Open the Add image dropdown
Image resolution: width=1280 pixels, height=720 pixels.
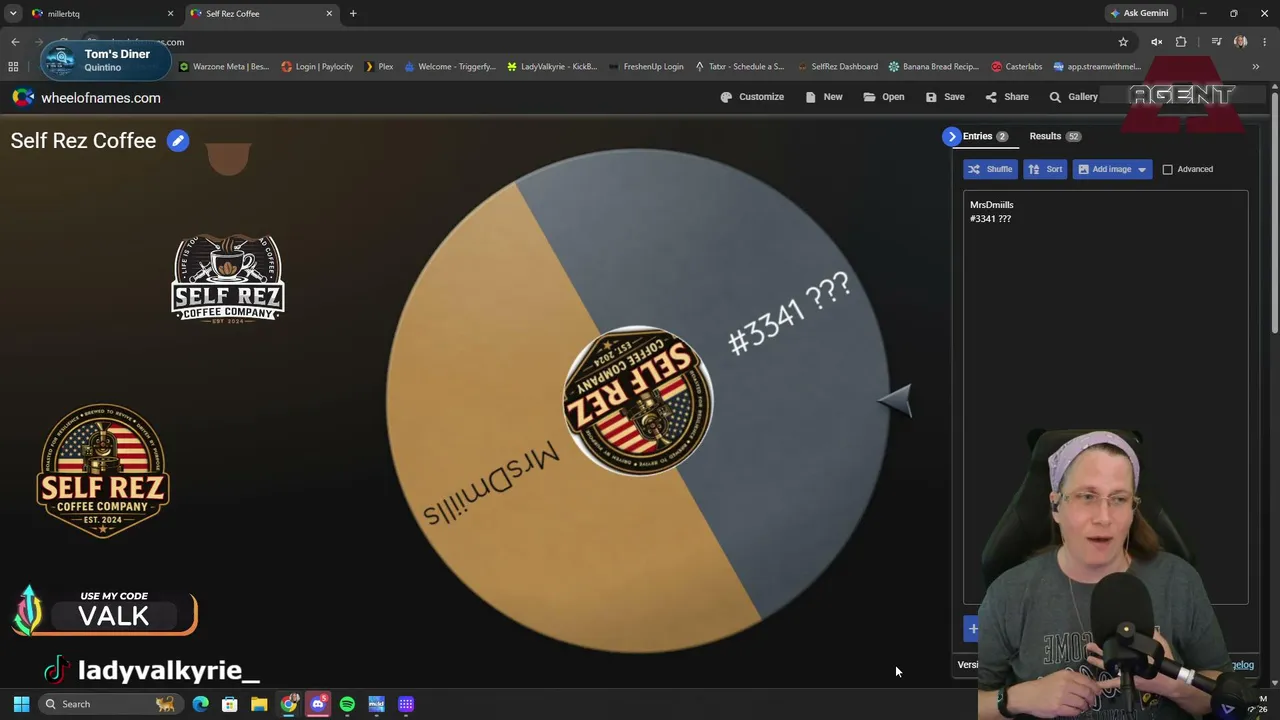(x=1112, y=169)
